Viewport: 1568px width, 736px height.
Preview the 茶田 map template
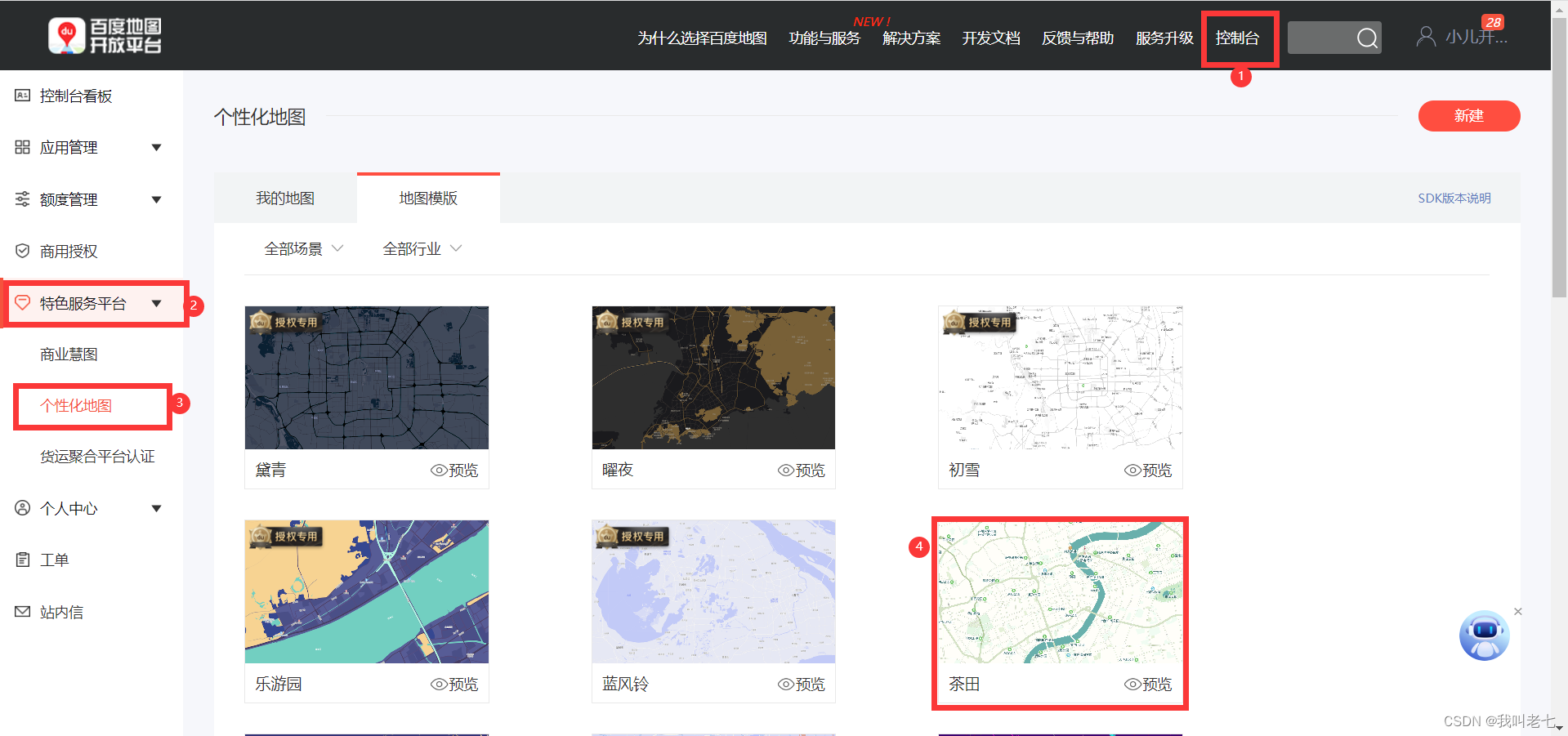[1148, 684]
